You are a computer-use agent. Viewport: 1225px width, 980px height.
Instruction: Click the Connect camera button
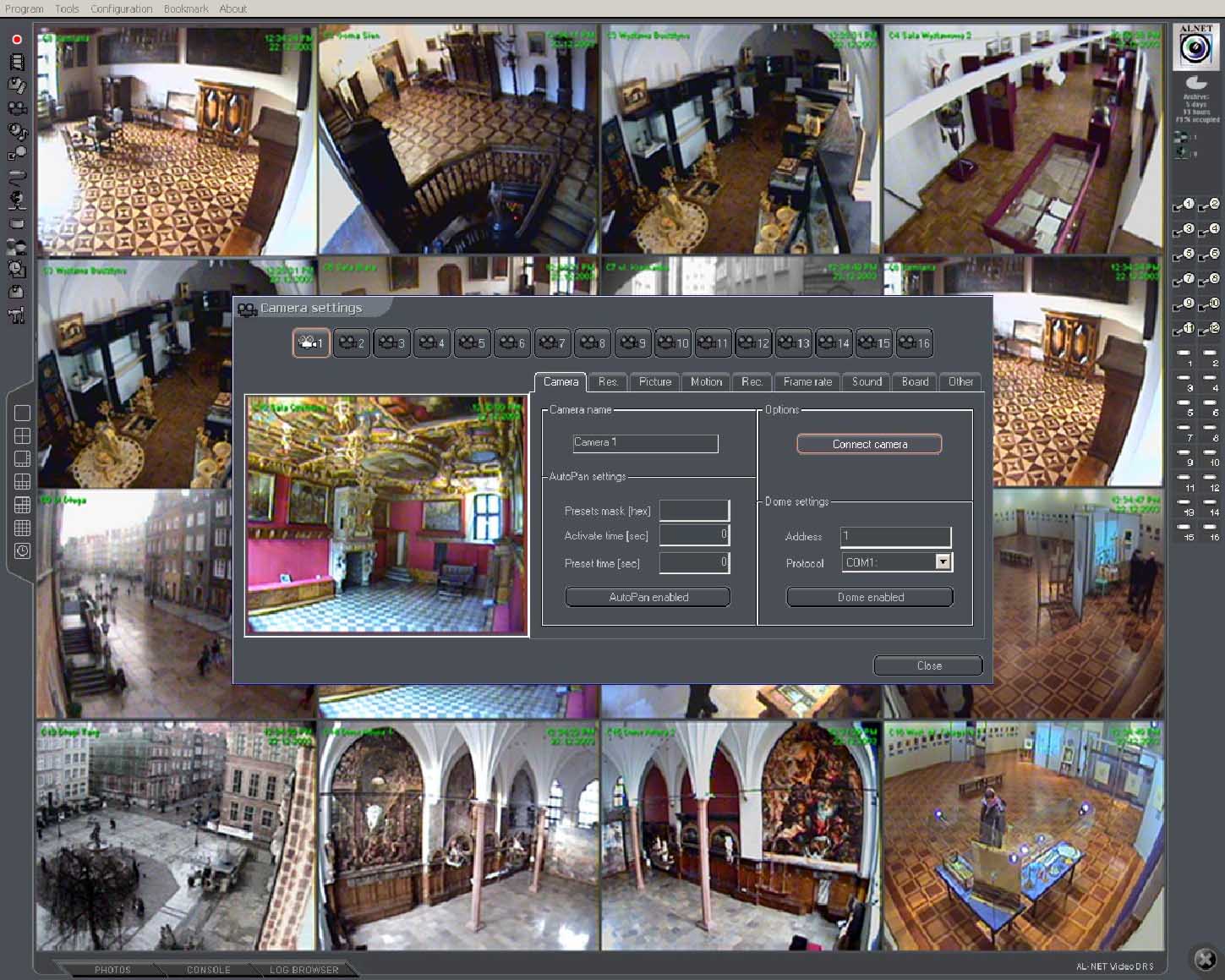869,444
